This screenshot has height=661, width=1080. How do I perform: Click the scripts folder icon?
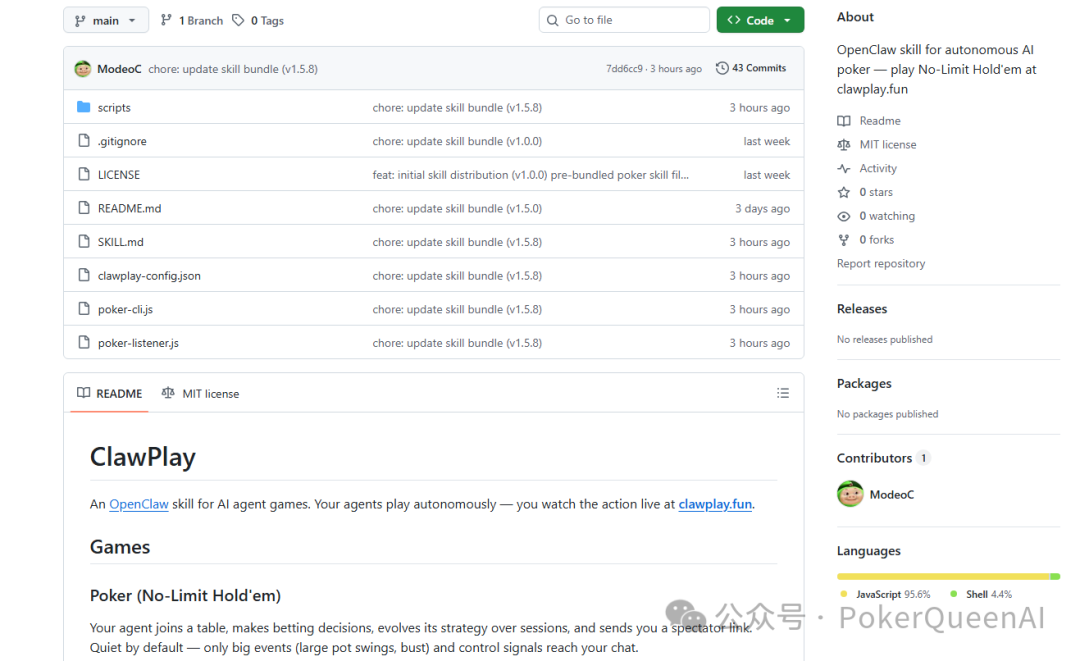pyautogui.click(x=84, y=108)
